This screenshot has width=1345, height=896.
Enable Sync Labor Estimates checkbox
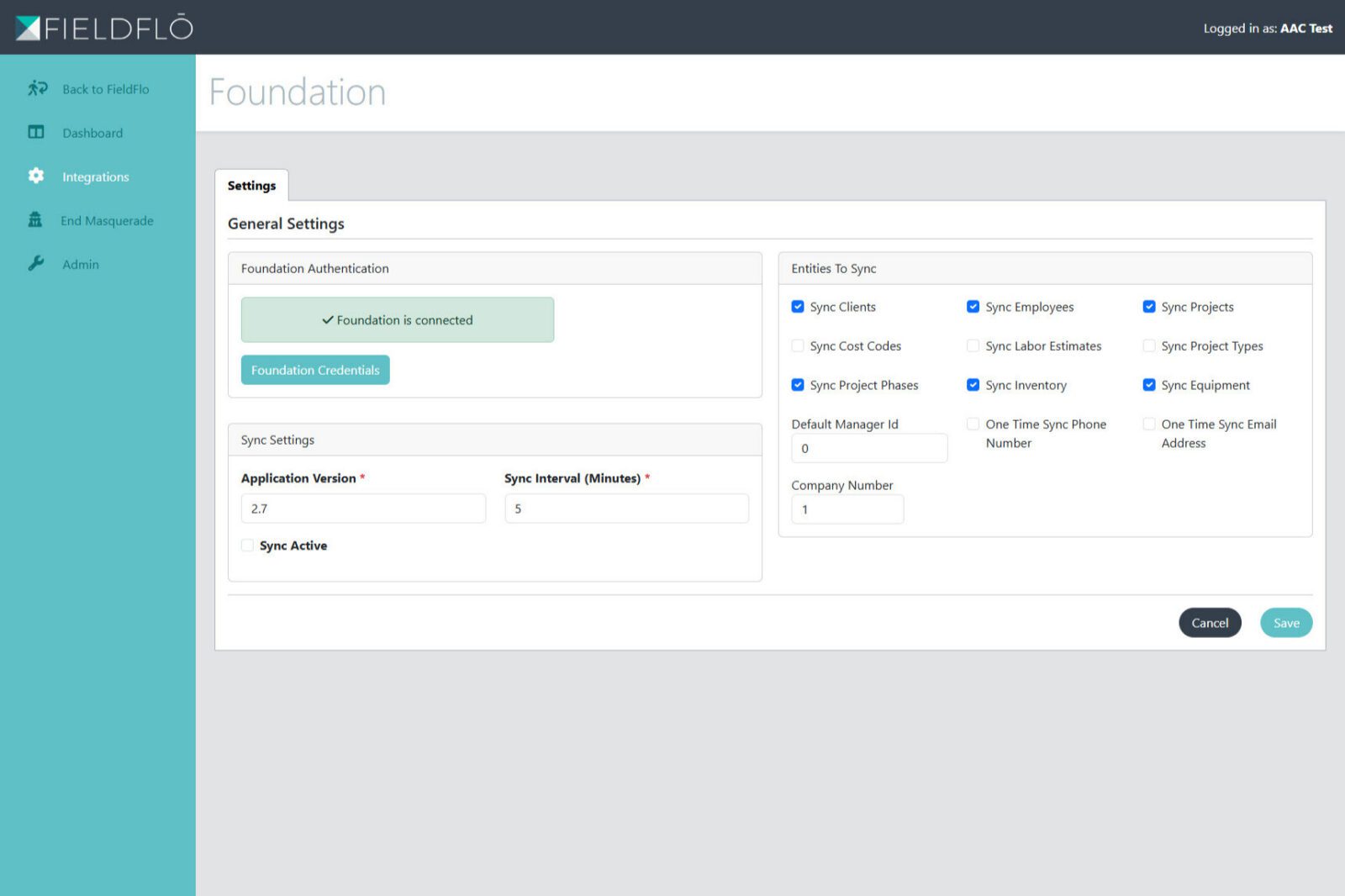click(973, 345)
